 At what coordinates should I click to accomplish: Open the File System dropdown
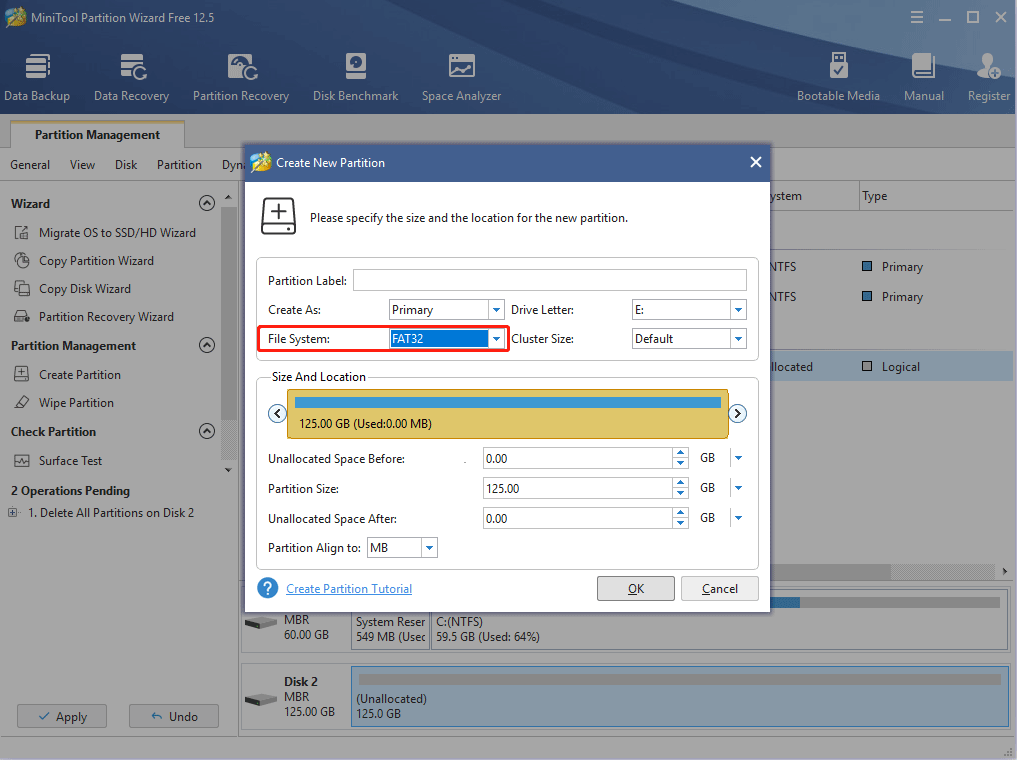(x=496, y=338)
